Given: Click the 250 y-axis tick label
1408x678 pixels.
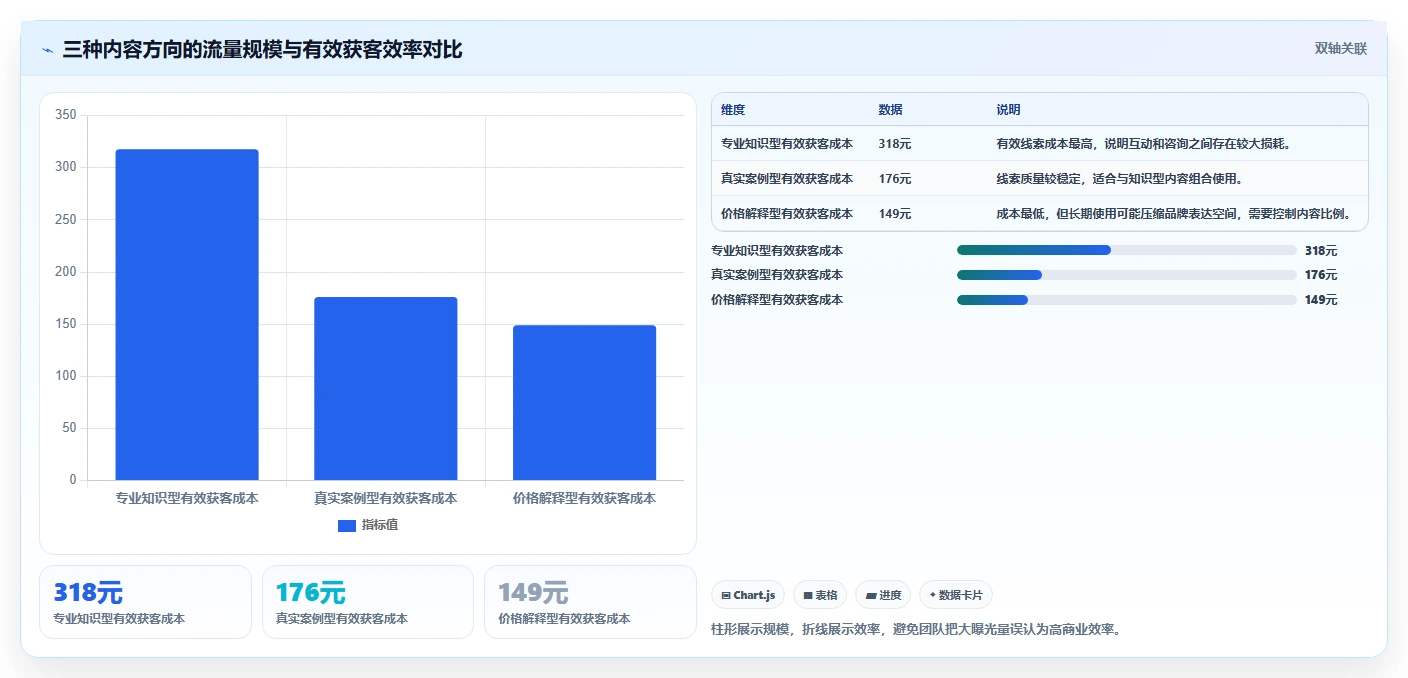Looking at the screenshot, I should click(x=66, y=219).
